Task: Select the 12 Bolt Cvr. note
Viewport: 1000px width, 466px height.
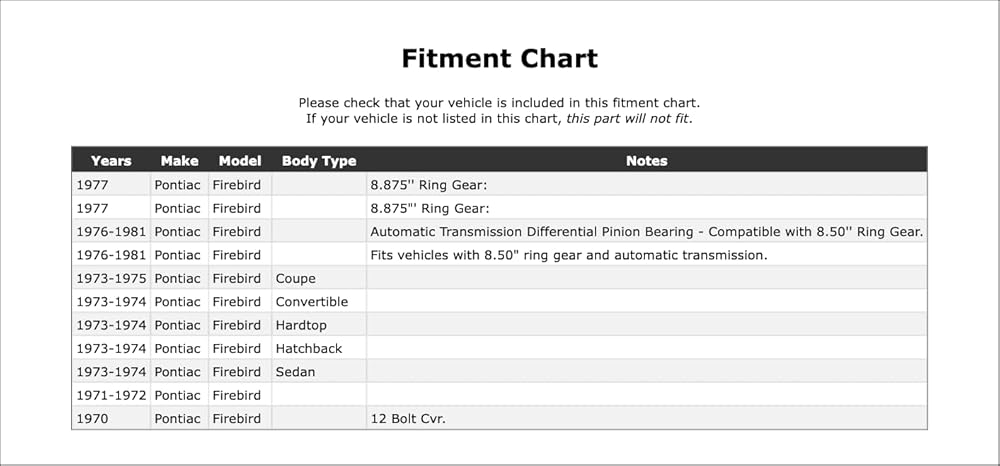Action: coord(408,419)
